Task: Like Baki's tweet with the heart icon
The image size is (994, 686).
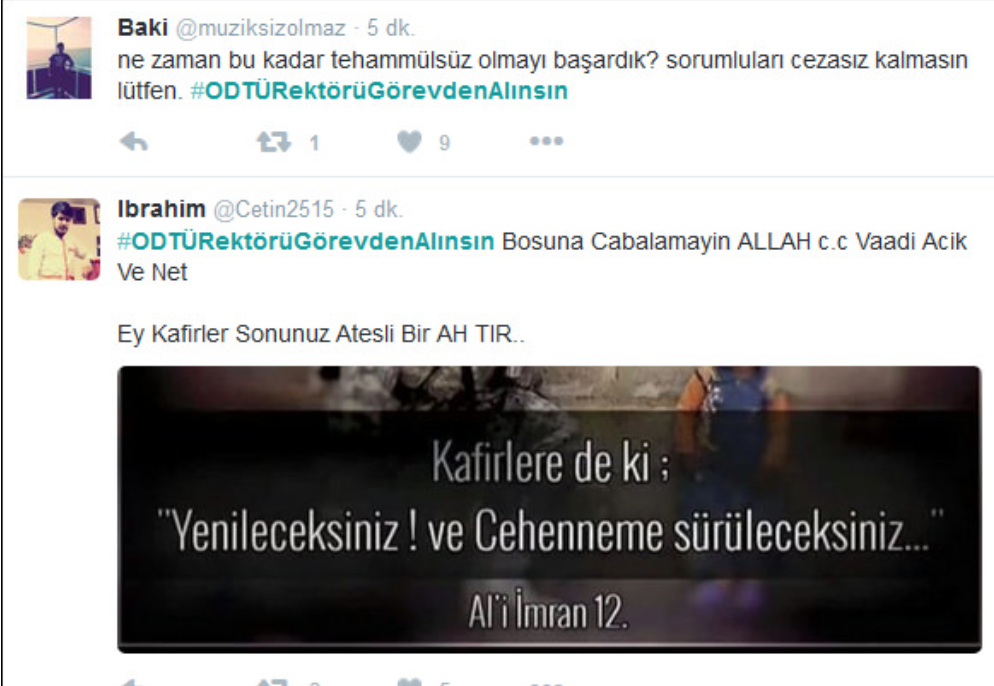Action: [x=410, y=141]
